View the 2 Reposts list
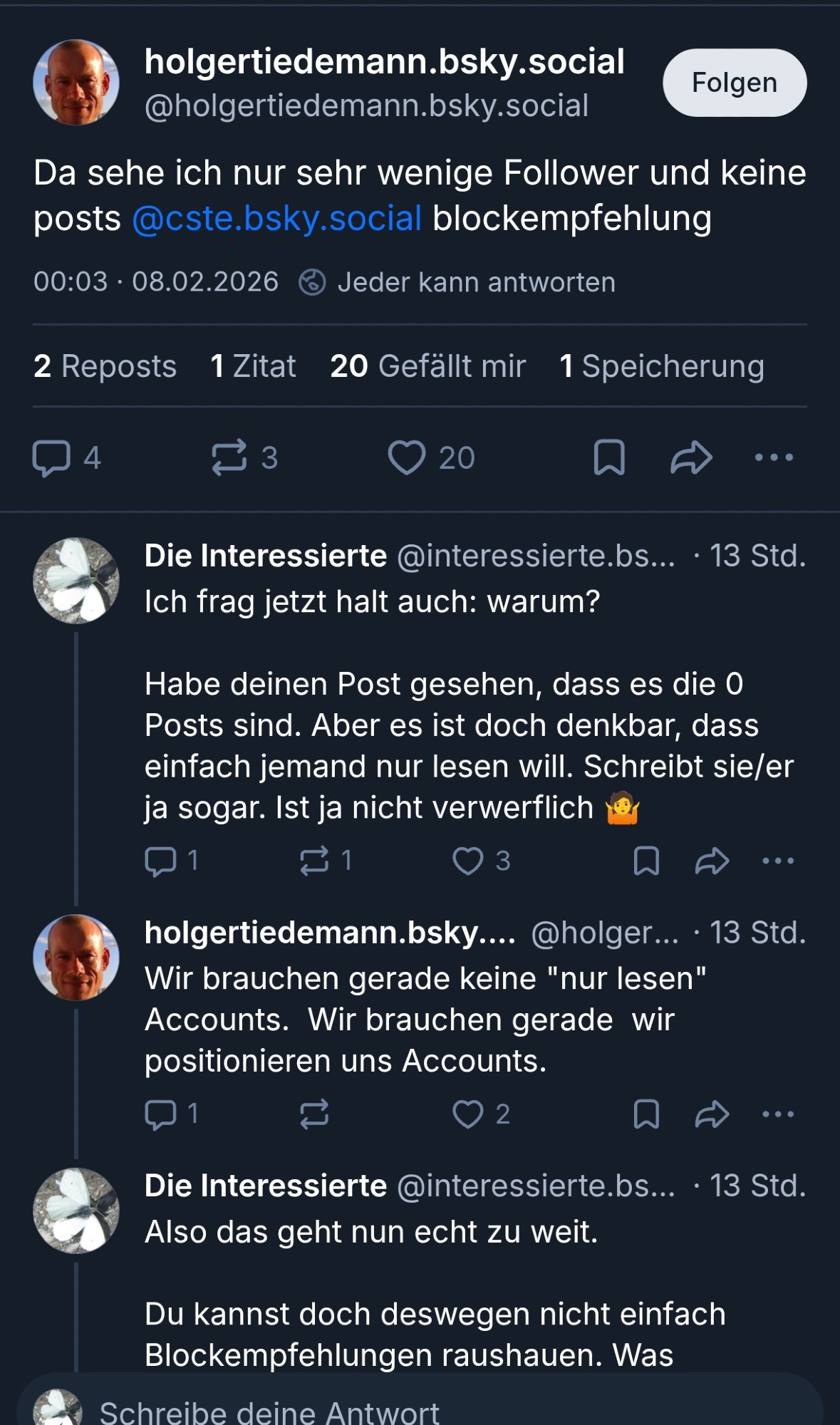Viewport: 840px width, 1425px height. (x=105, y=366)
